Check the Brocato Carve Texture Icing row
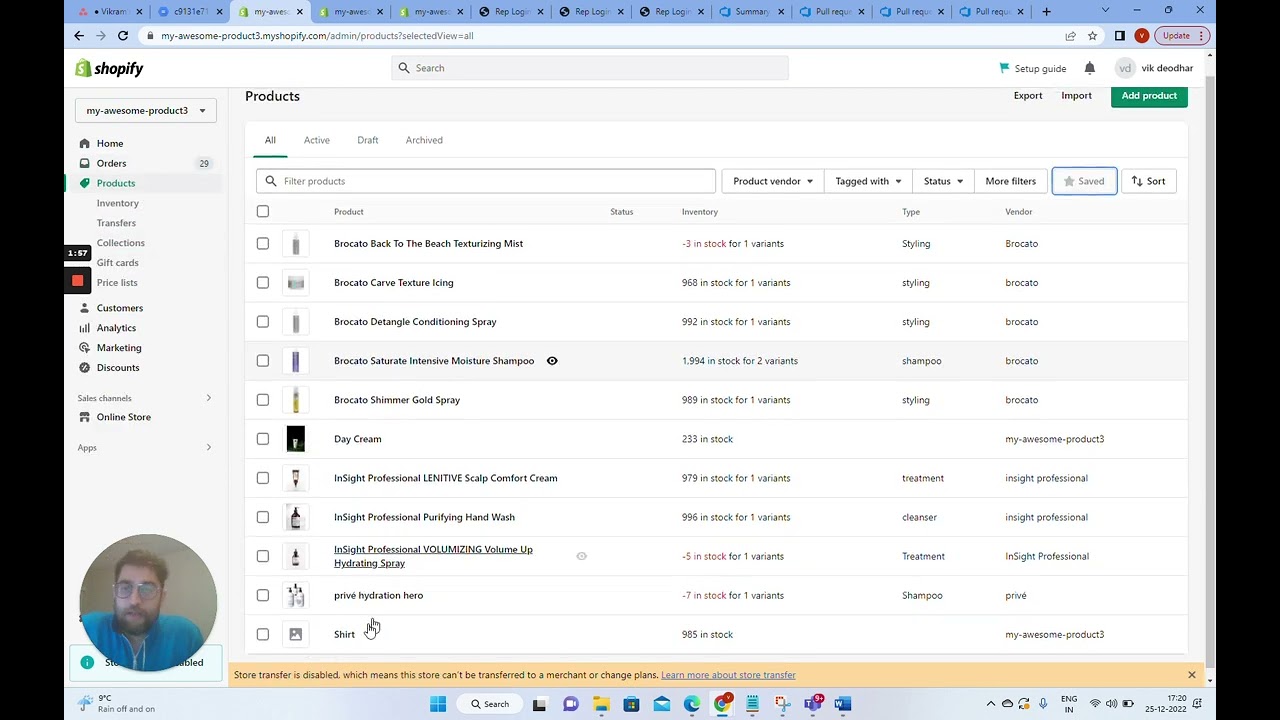 point(263,282)
